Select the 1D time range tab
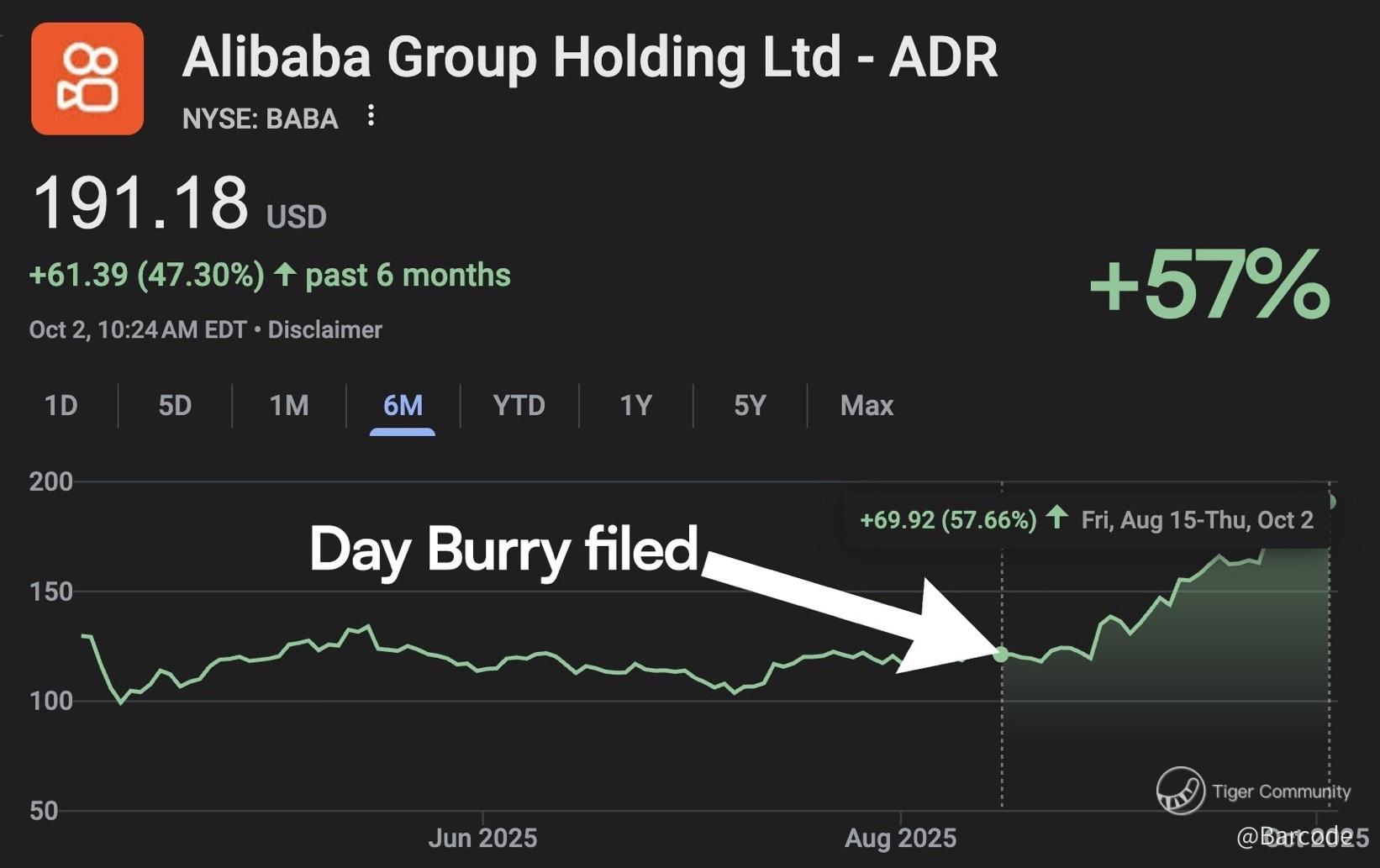This screenshot has height=868, width=1380. pyautogui.click(x=61, y=406)
